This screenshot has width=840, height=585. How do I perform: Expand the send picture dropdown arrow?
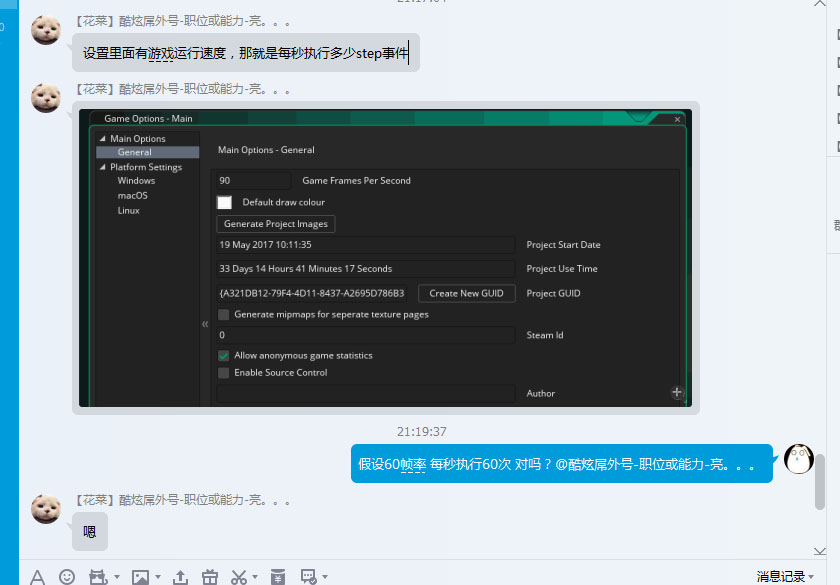coord(158,577)
